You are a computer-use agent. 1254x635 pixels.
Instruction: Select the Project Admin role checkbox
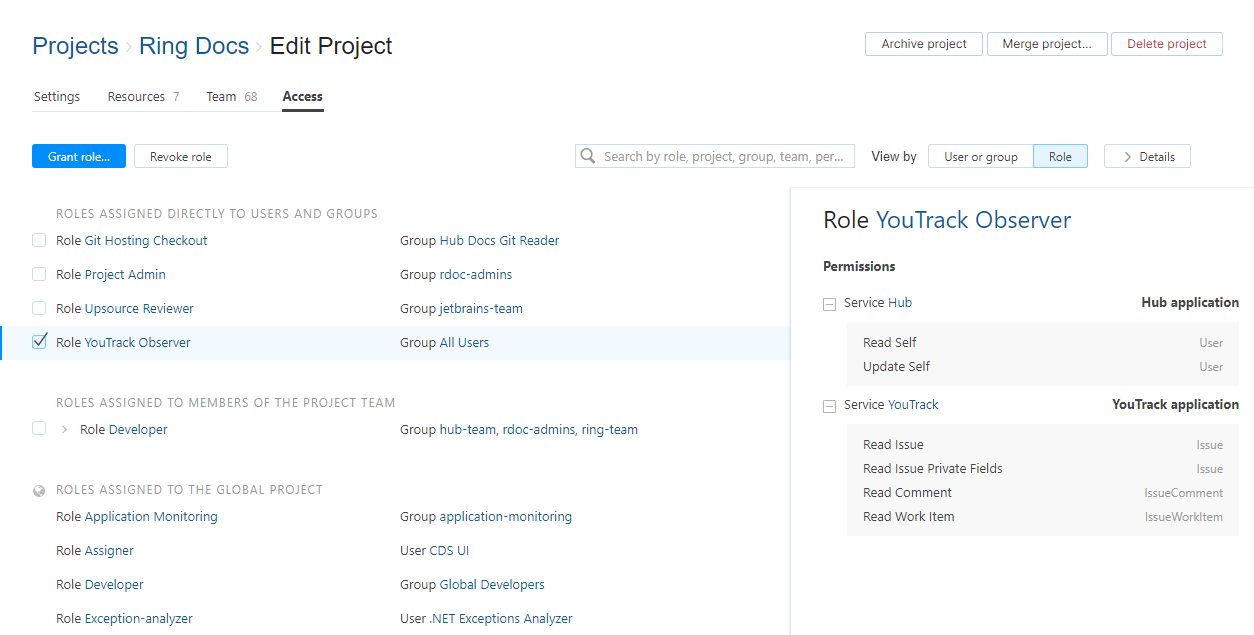pyautogui.click(x=39, y=274)
